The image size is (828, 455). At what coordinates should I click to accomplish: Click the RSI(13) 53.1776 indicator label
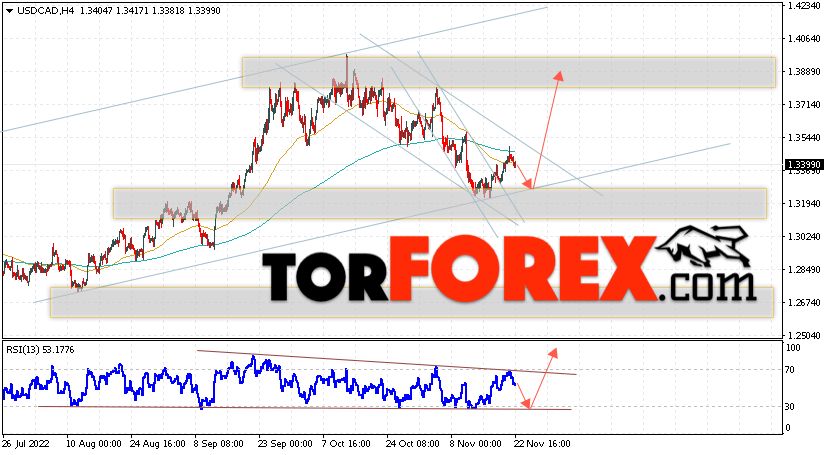coord(40,349)
